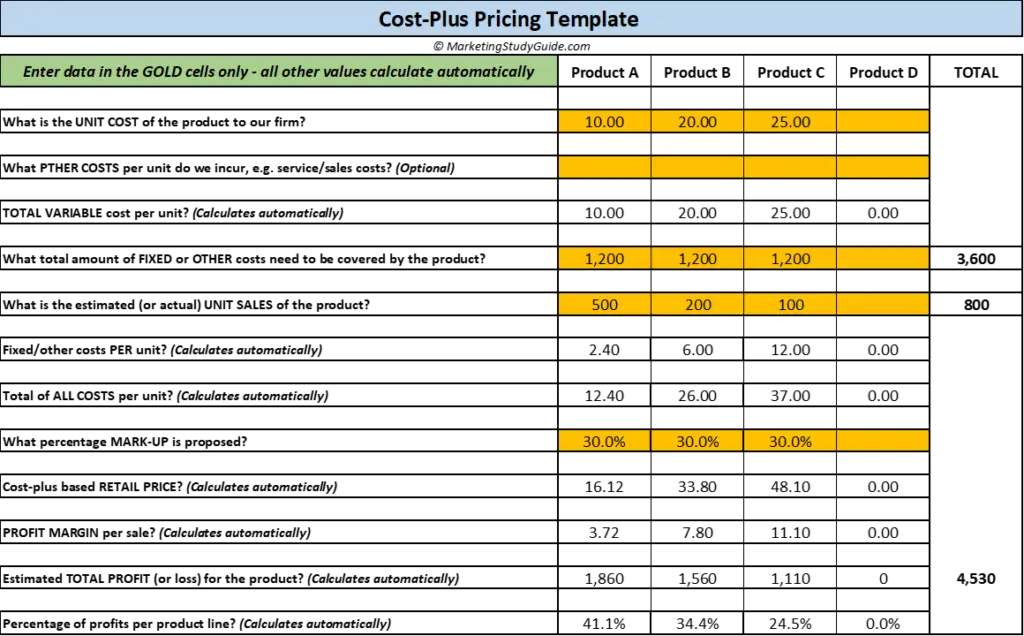Select unit sales cell showing 200
Viewport: 1024px width, 636px height.
697,304
